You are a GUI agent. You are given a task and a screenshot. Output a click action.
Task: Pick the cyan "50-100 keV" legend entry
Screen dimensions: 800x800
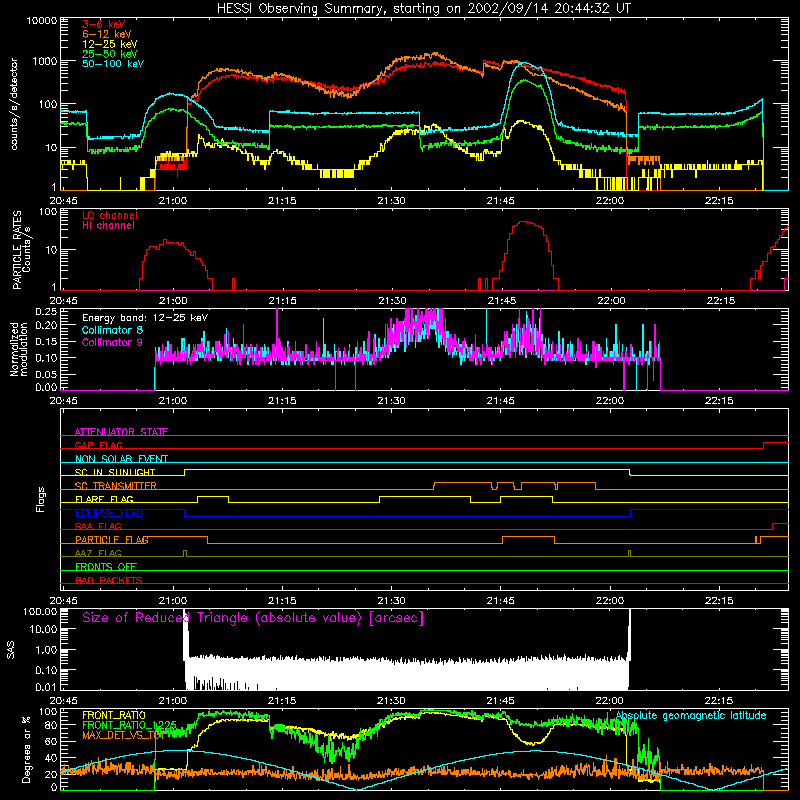pos(113,64)
